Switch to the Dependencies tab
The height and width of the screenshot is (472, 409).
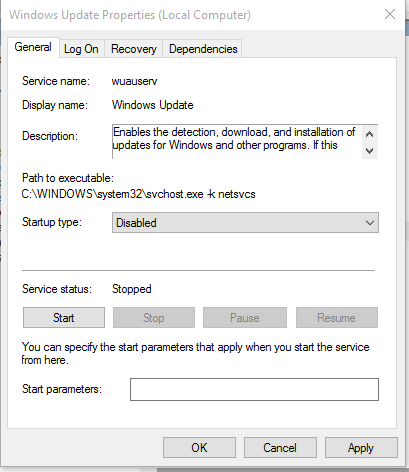(203, 49)
